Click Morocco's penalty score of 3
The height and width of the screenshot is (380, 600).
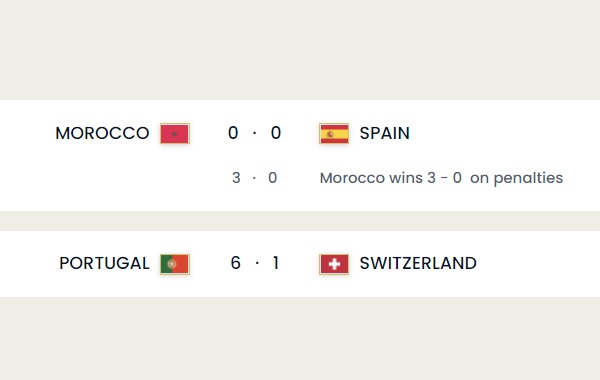tap(236, 178)
